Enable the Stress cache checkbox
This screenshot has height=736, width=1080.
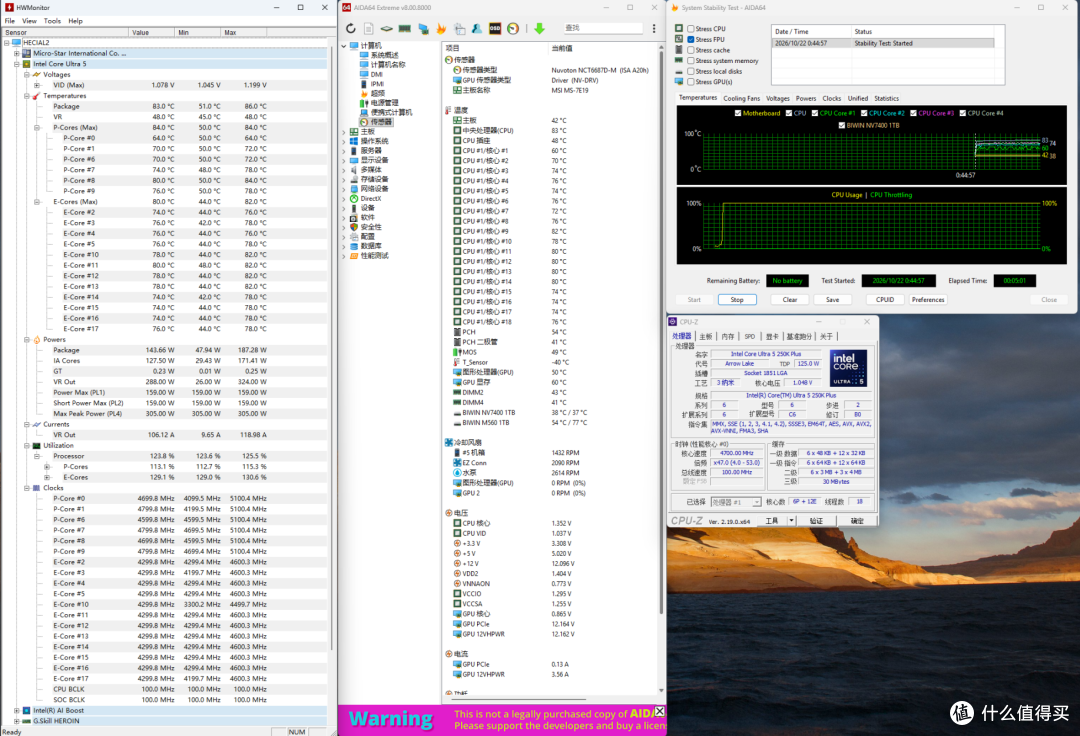click(x=691, y=50)
